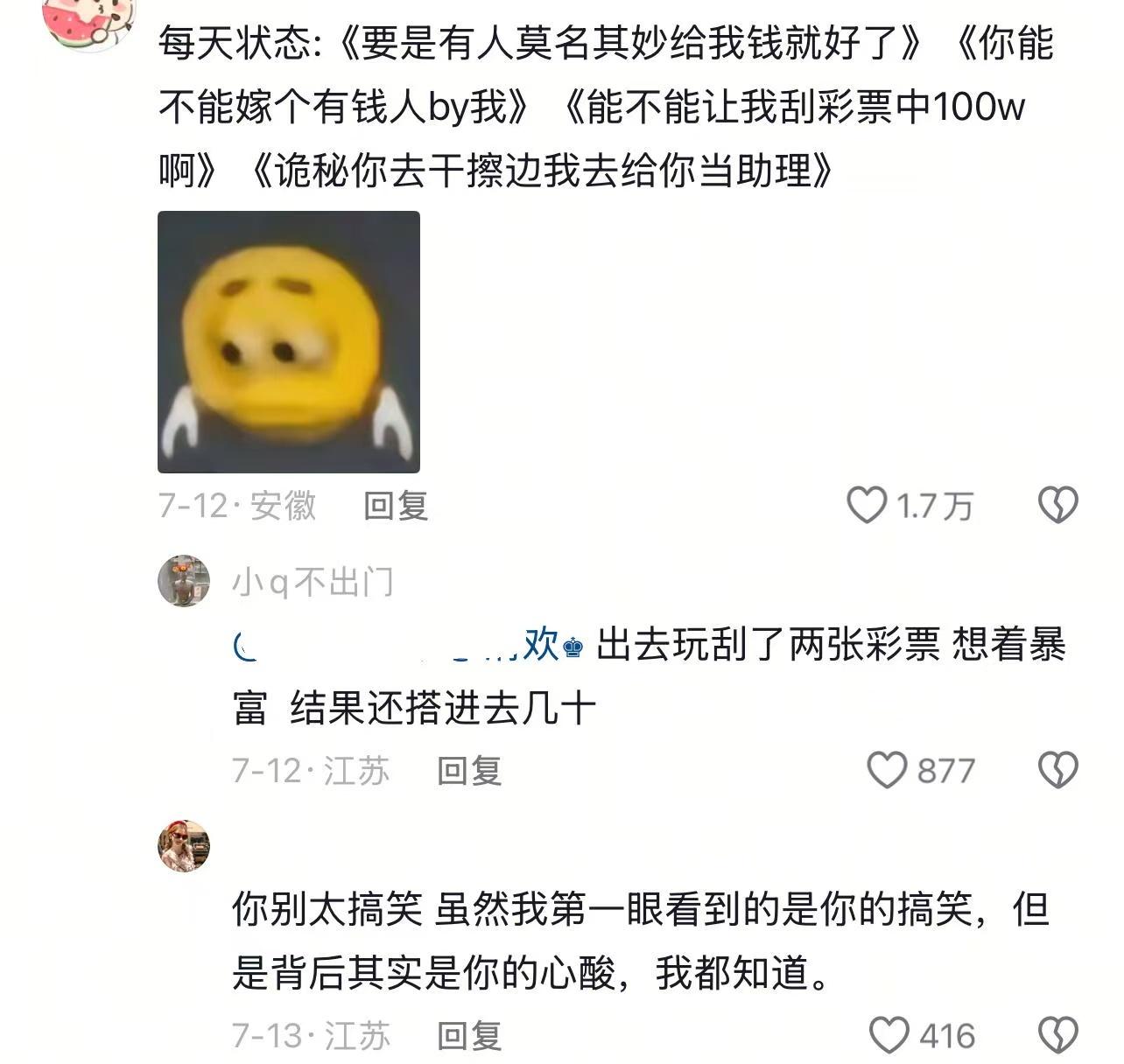Like the reply with 416 likes
The height and width of the screenshot is (1064, 1124).
pos(889,1035)
